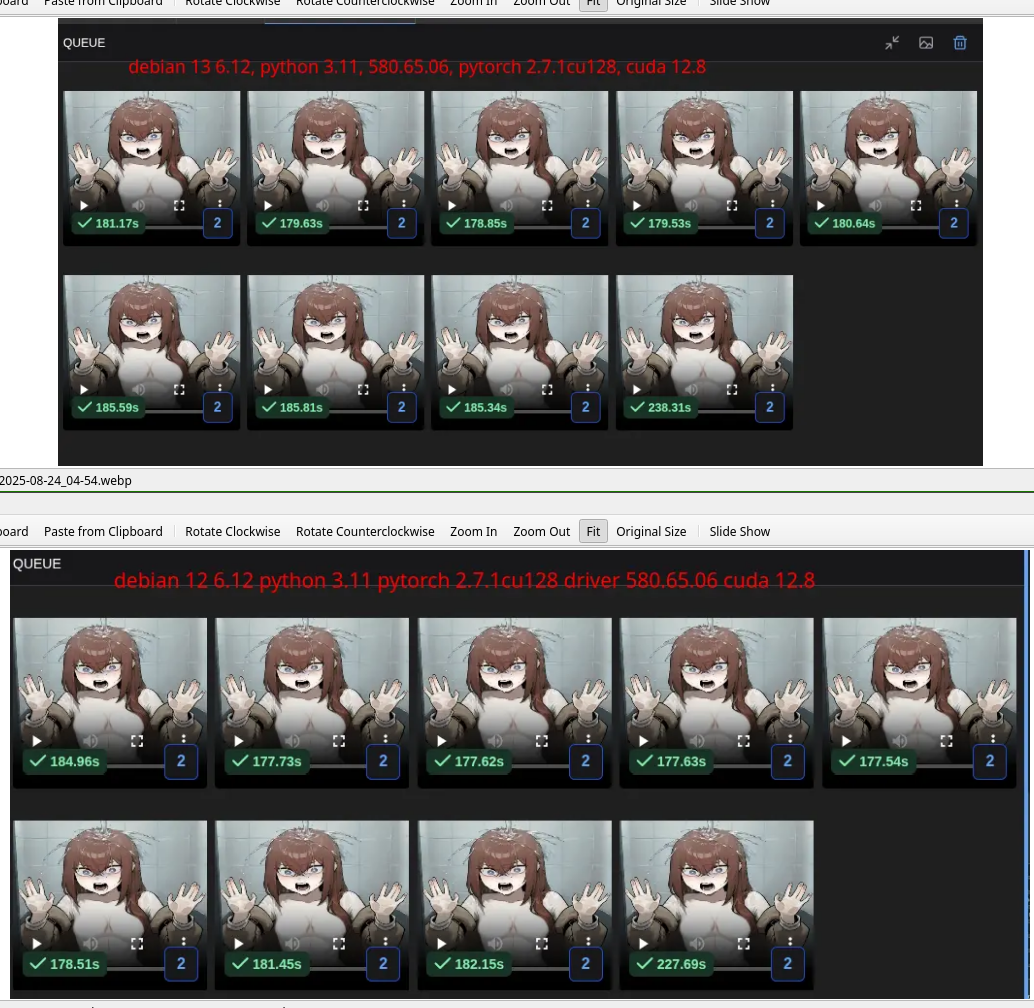
Task: Click Rotate Counterclockwise in the lower toolbar
Action: (x=365, y=531)
